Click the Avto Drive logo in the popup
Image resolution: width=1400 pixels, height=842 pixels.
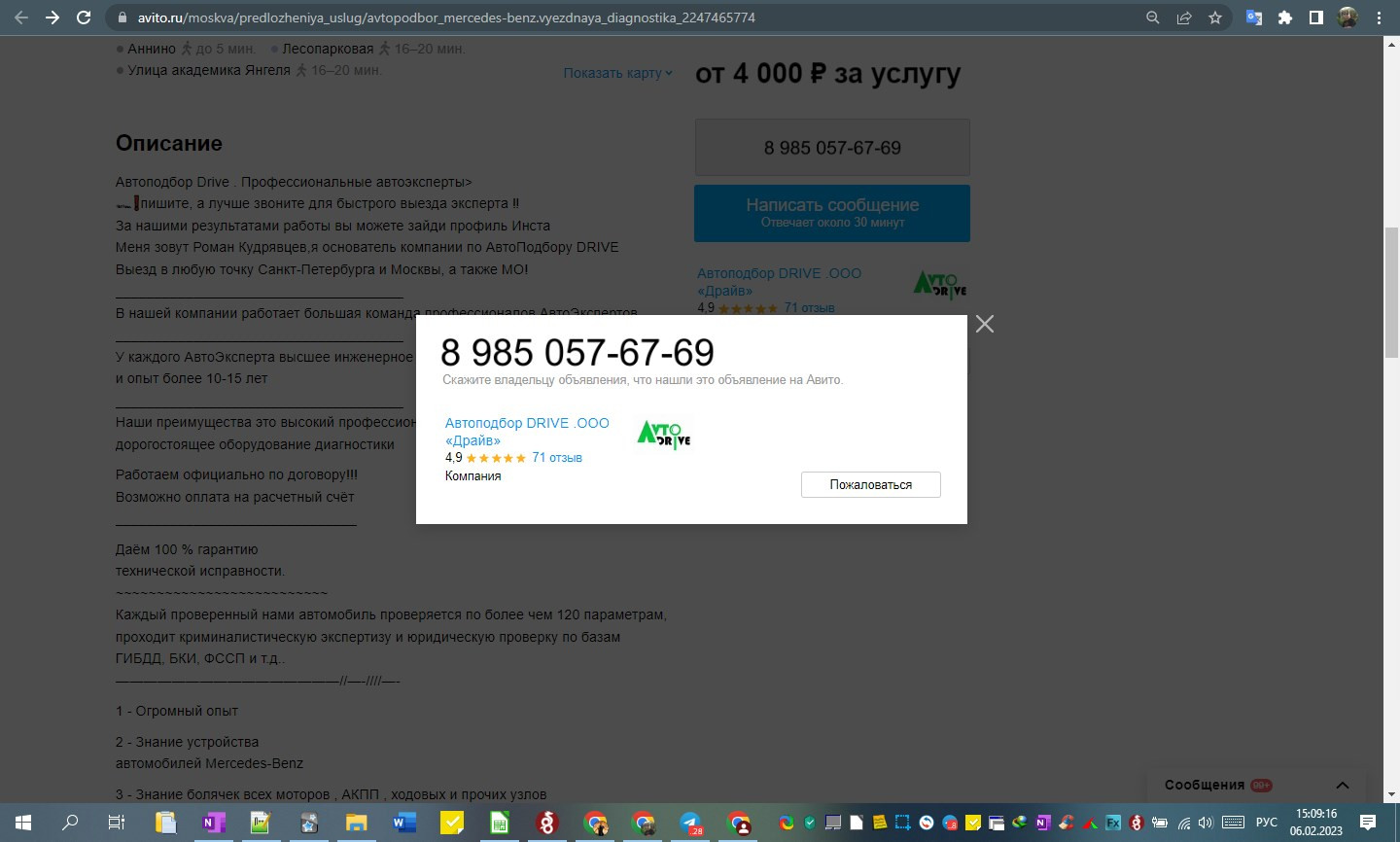pyautogui.click(x=664, y=434)
